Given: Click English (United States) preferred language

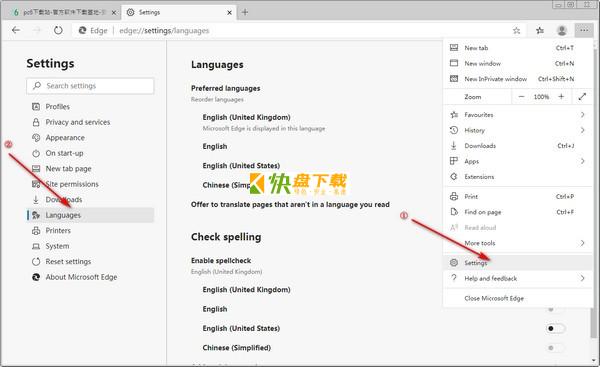Looking at the screenshot, I should (241, 166).
